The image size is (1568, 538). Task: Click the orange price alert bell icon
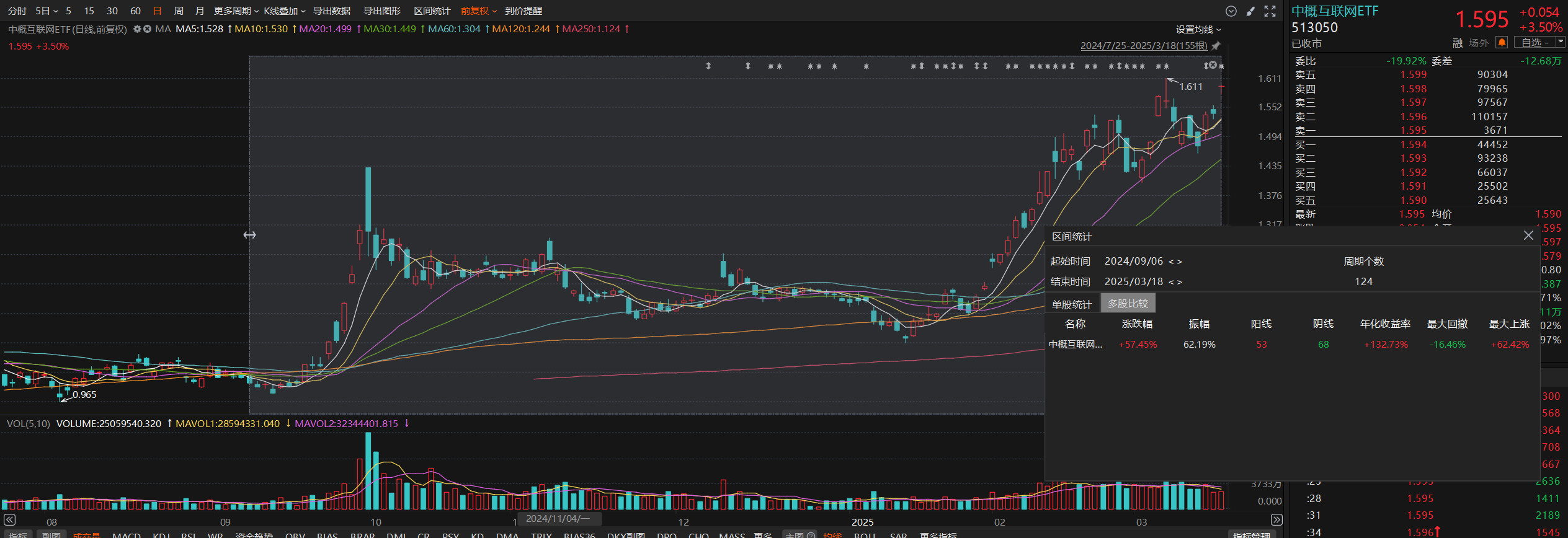(x=1502, y=42)
